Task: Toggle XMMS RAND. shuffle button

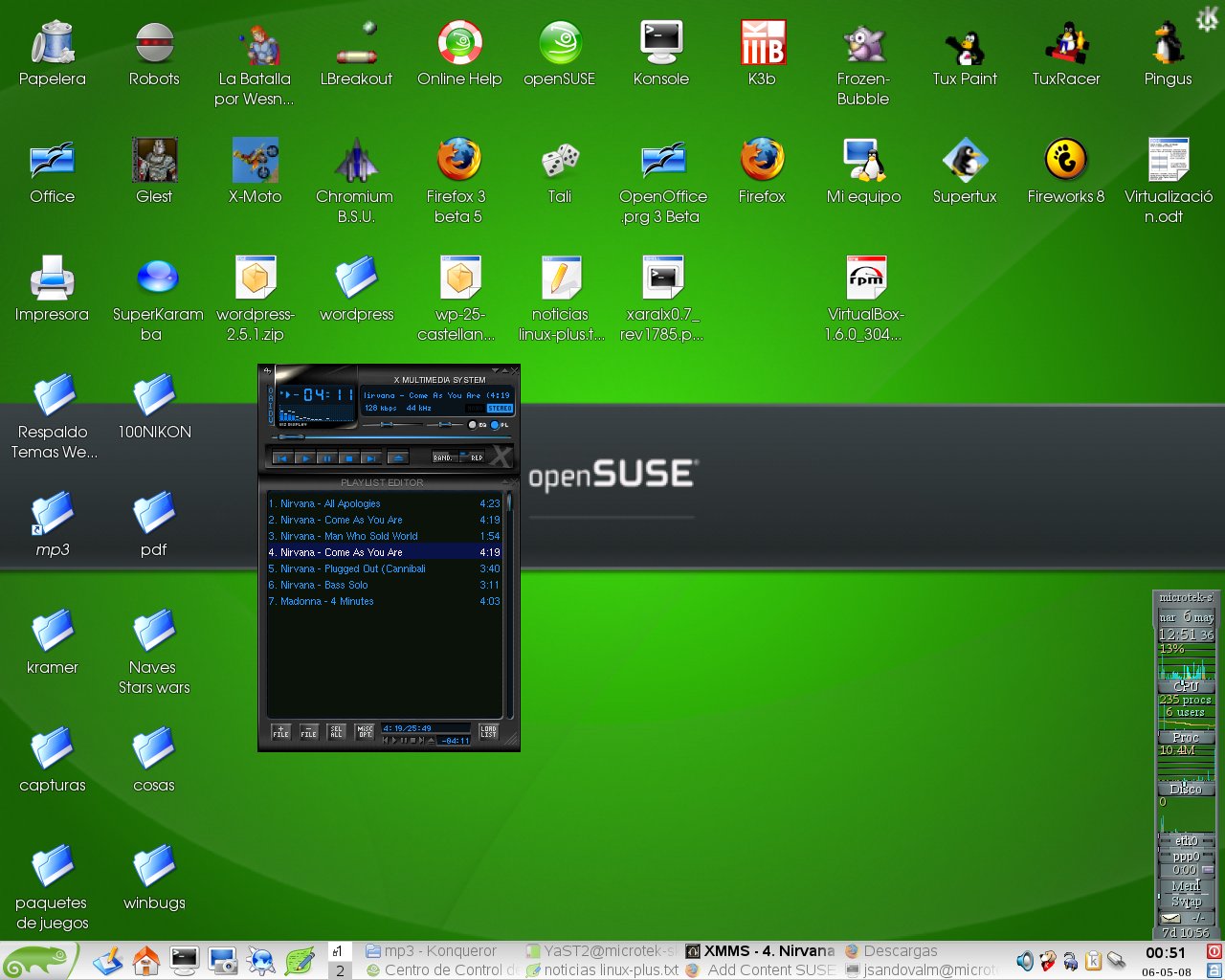Action: (x=443, y=457)
